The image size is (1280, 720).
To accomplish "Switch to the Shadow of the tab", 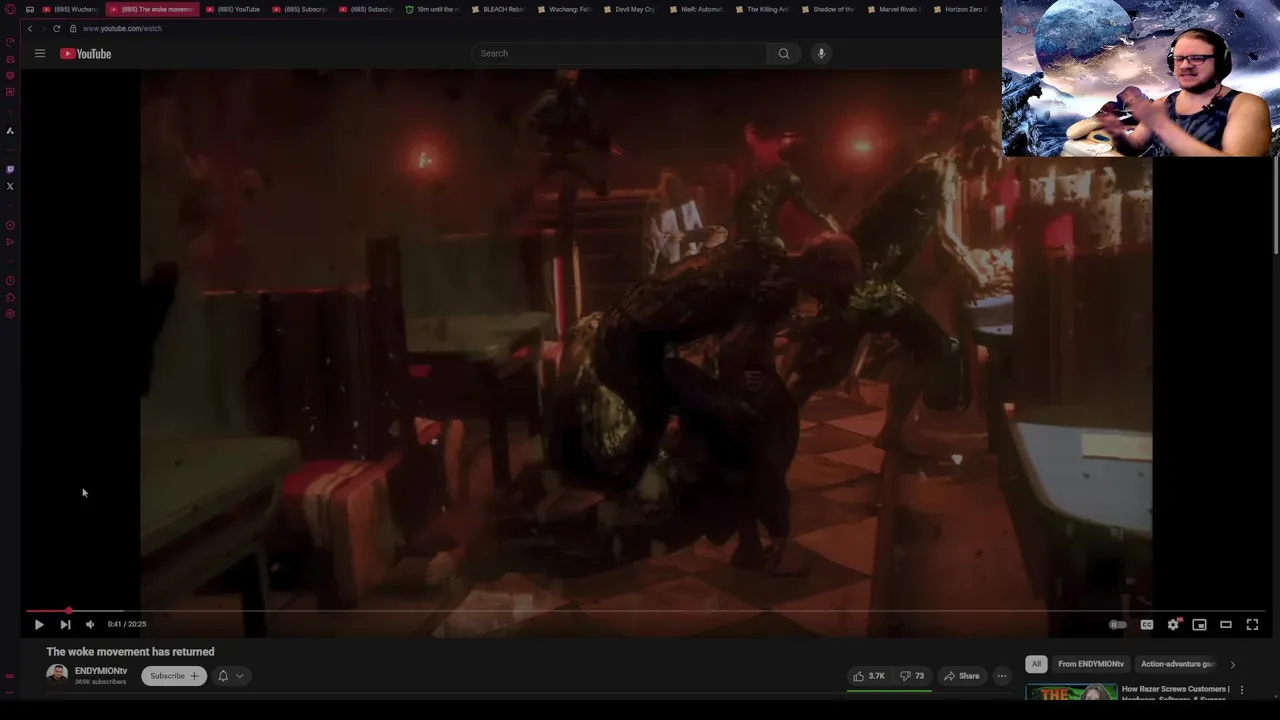I will click(x=828, y=9).
